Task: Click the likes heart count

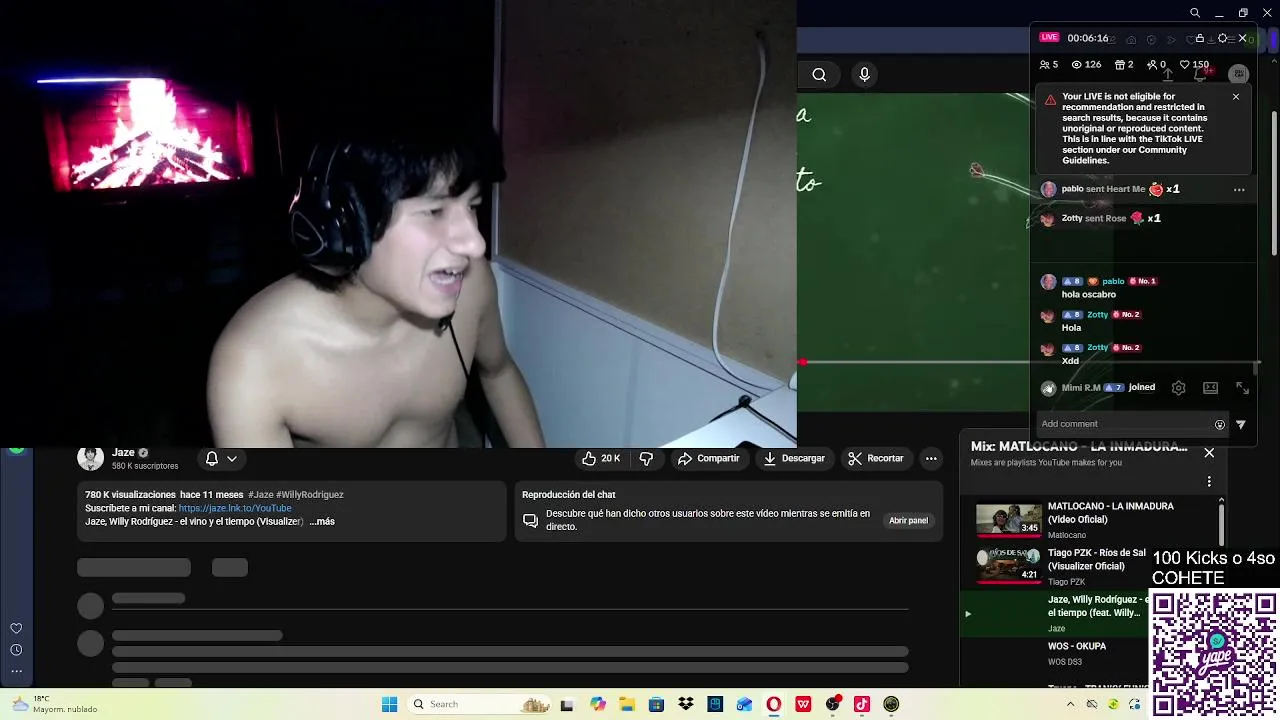Action: [x=1194, y=64]
